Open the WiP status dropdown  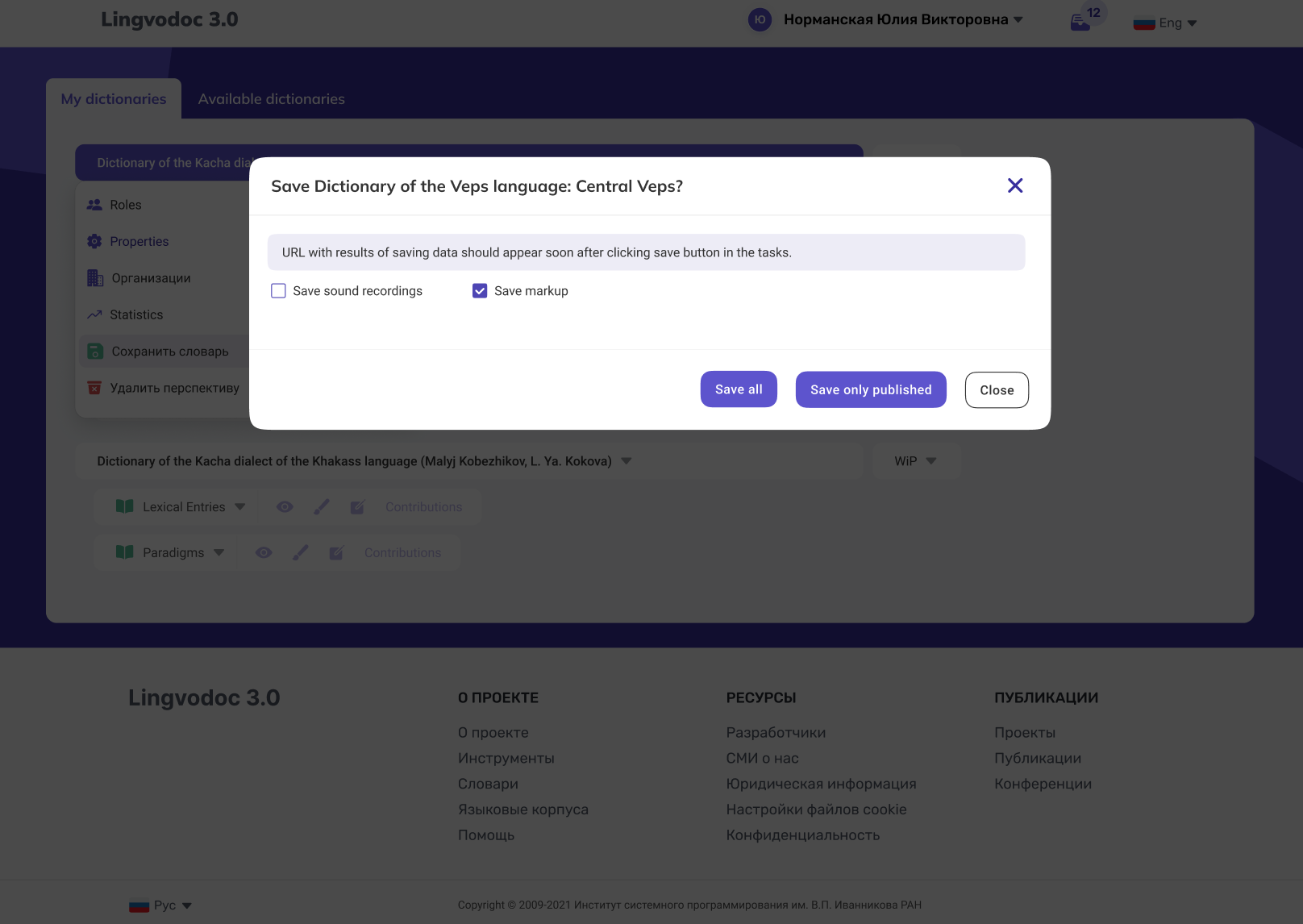click(916, 461)
